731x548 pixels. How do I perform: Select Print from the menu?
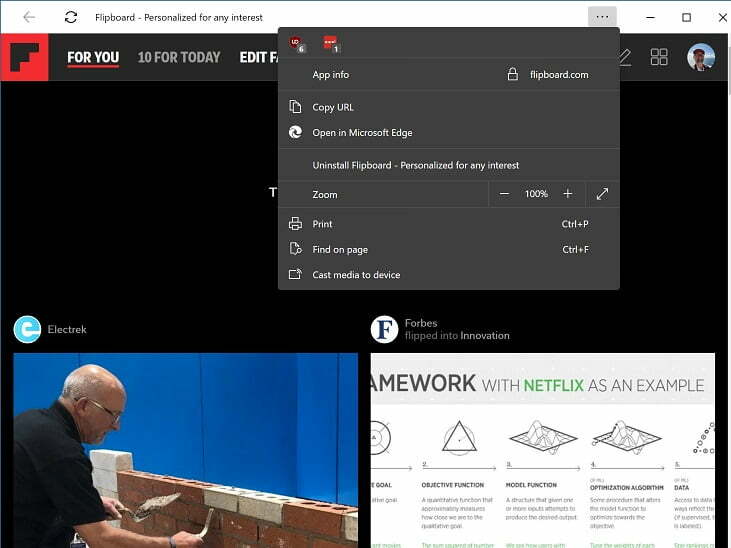tap(448, 224)
